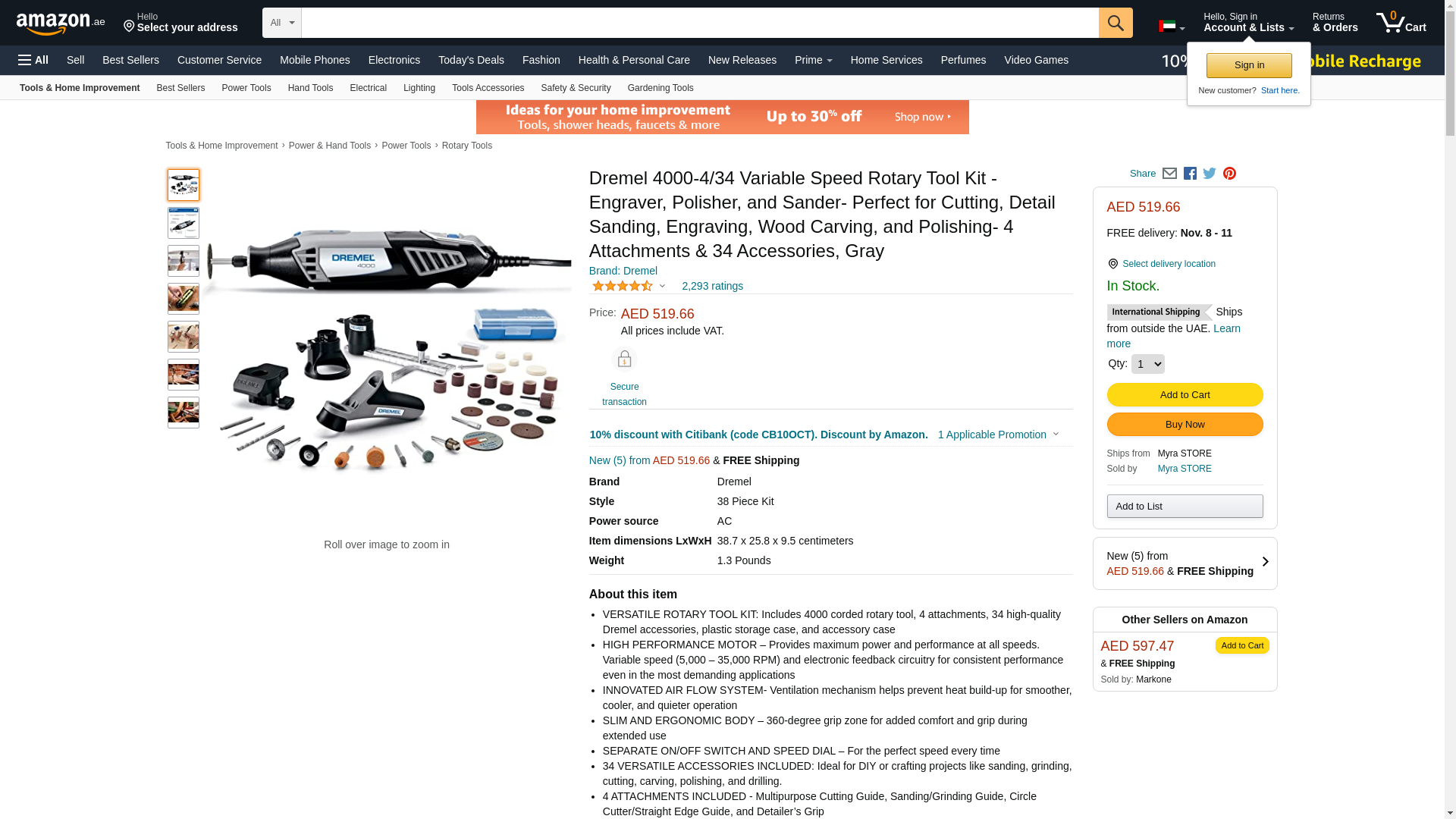The image size is (1456, 819).
Task: Expand the Qty quantity dropdown
Action: (x=1148, y=364)
